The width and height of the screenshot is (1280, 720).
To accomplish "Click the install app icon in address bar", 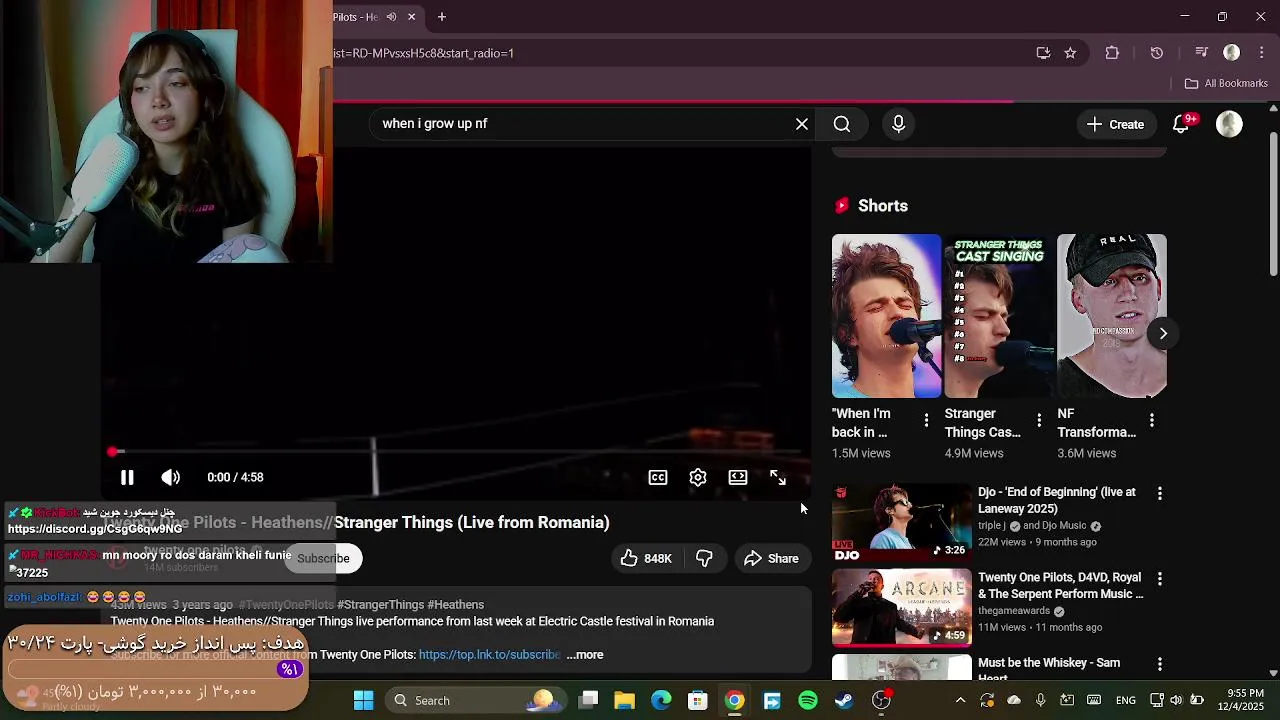I will (1043, 53).
